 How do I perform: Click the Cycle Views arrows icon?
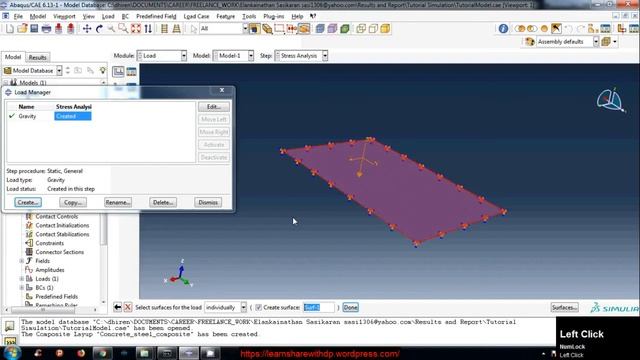(x=148, y=29)
